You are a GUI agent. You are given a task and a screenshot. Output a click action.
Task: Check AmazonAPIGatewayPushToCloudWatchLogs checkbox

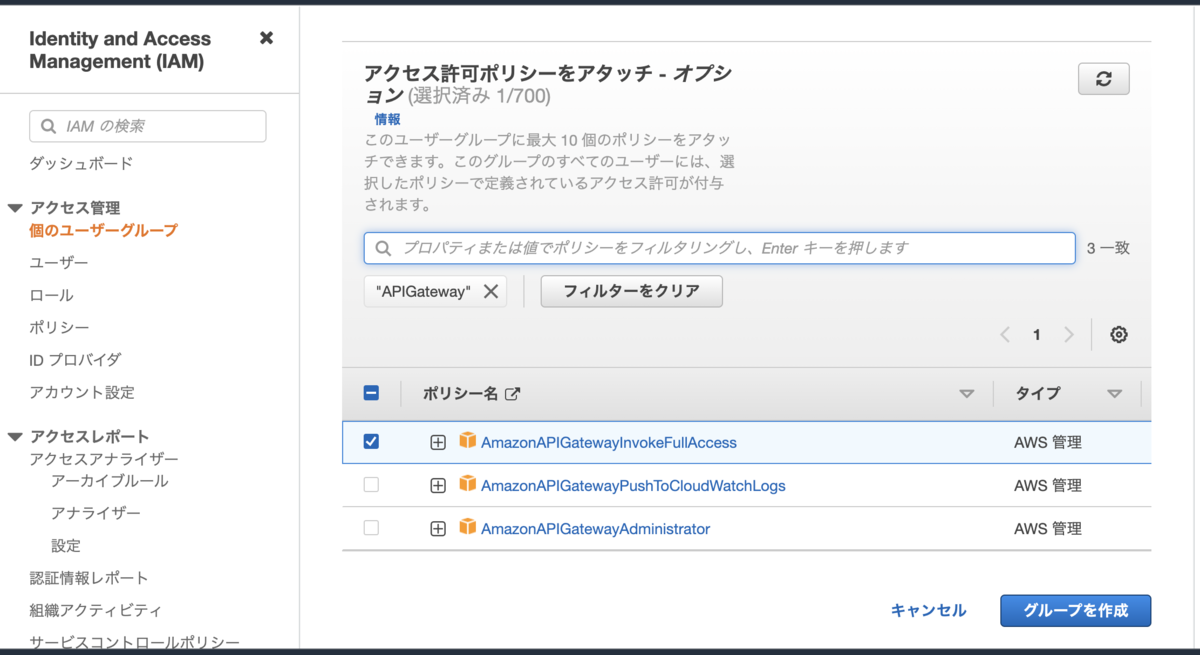click(x=371, y=485)
